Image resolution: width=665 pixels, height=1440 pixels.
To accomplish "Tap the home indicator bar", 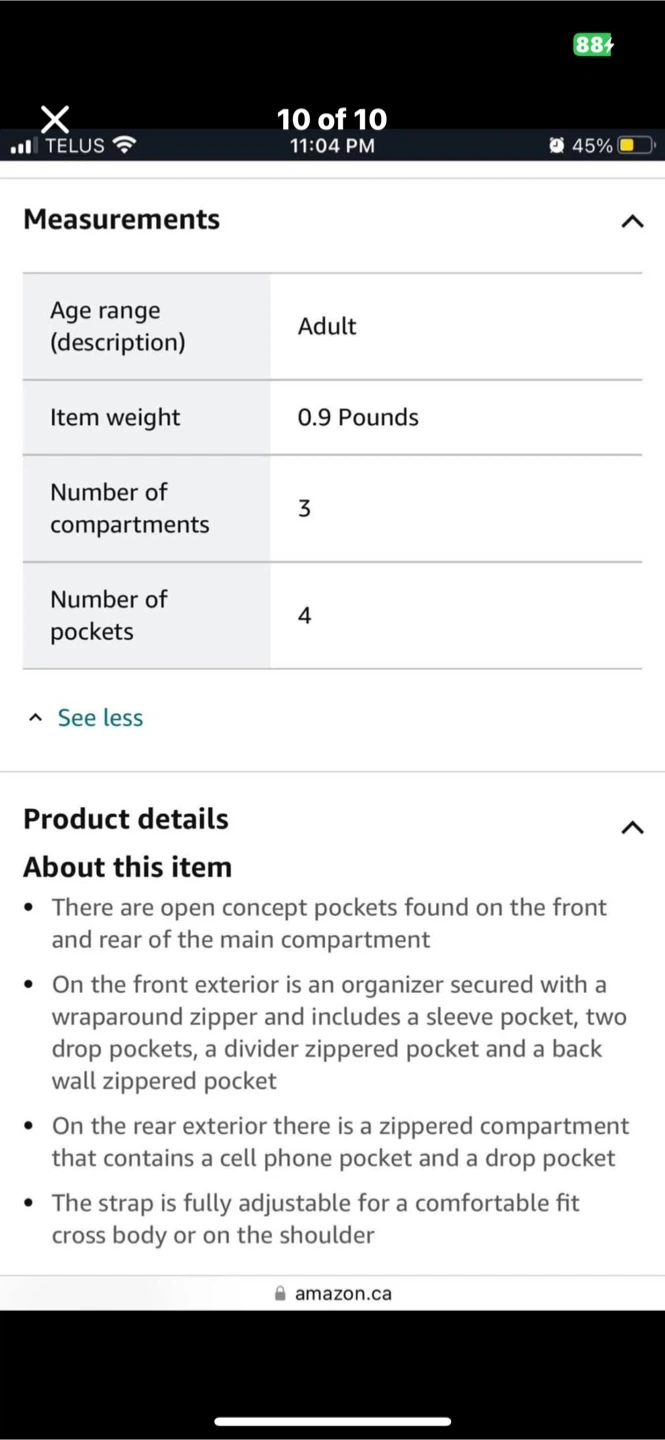I will pyautogui.click(x=332, y=1421).
